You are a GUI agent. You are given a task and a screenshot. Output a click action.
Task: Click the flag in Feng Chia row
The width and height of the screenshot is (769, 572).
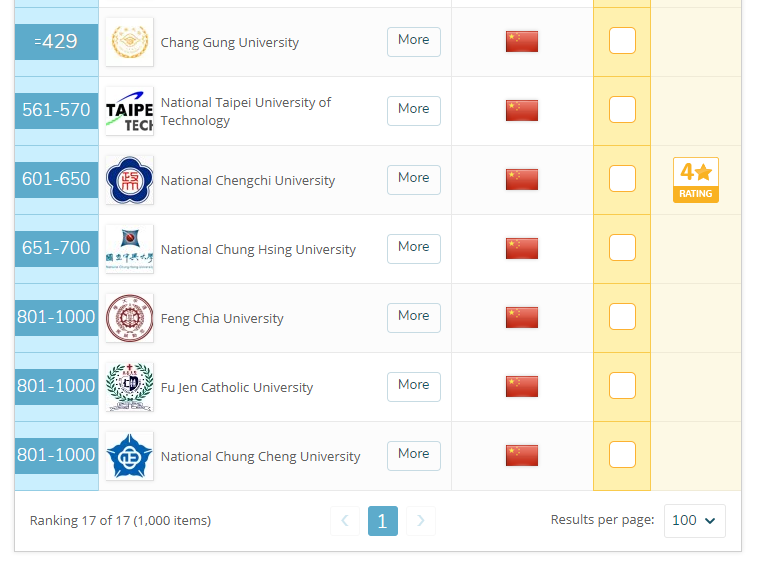pos(522,317)
